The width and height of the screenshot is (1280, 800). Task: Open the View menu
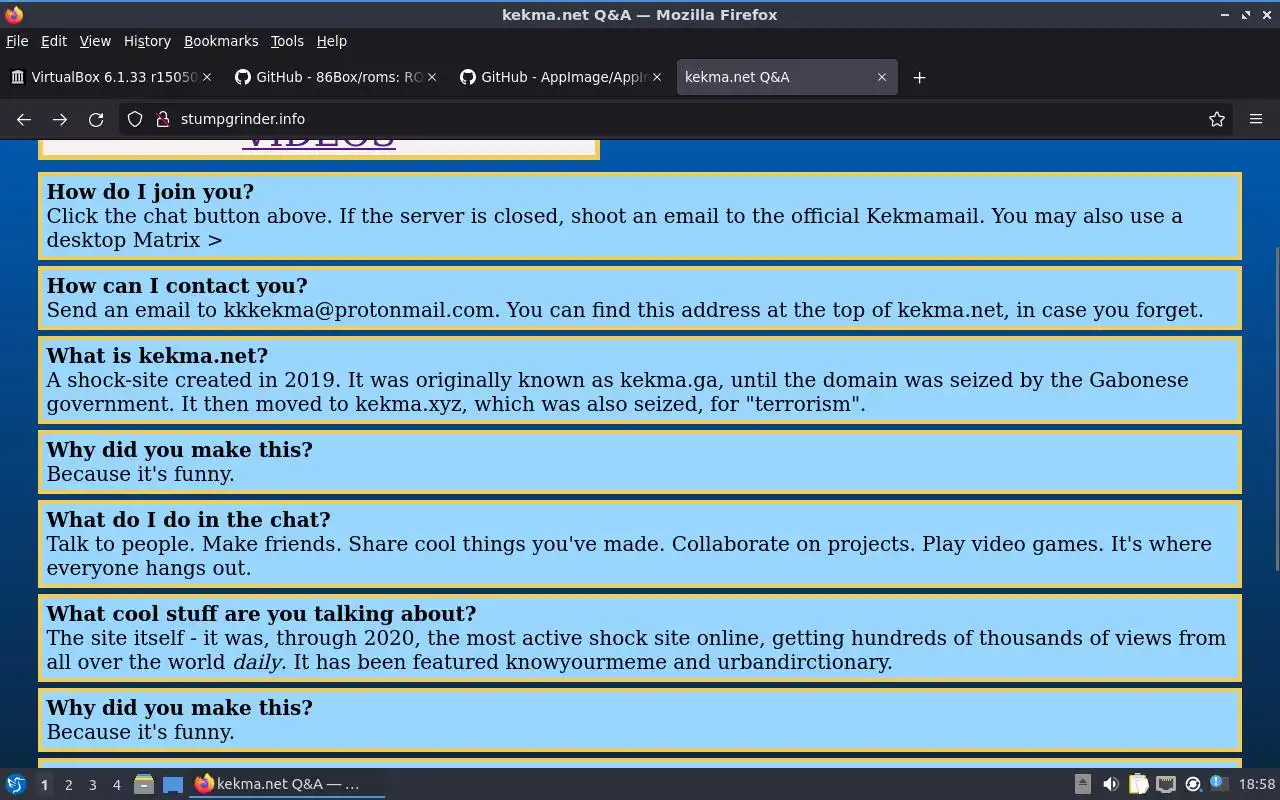point(95,41)
